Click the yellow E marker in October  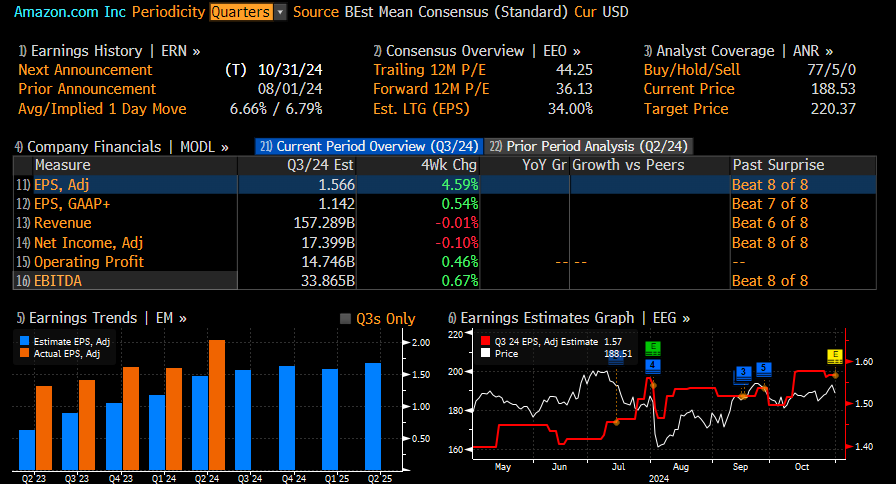coord(835,356)
